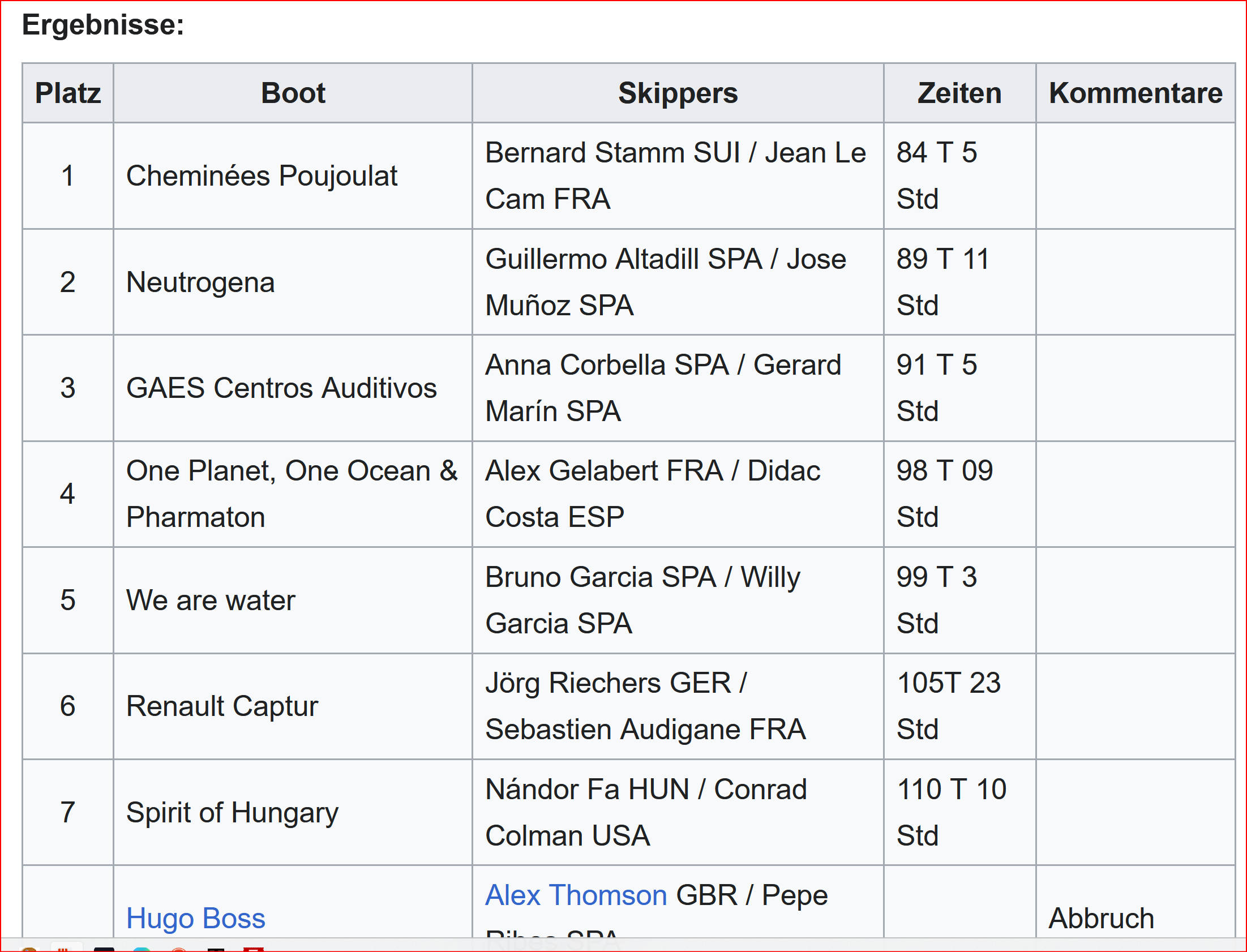
Task: Click the Jörg Riechers skipper cell
Action: (645, 706)
